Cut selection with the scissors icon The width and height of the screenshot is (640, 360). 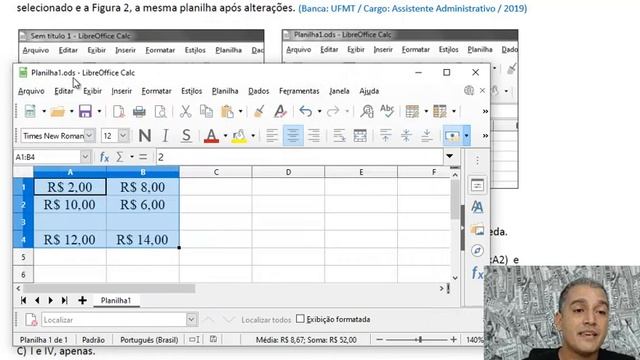185,111
